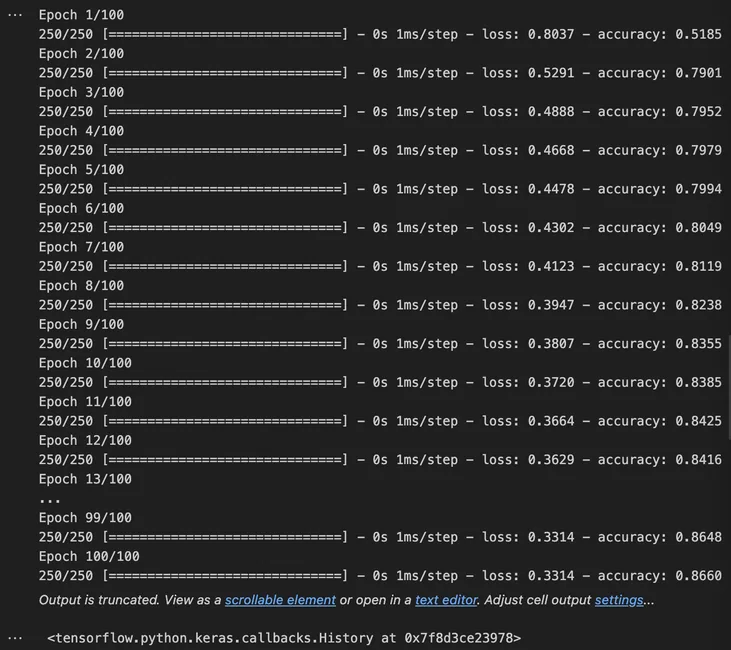Click the accuracy value 0.7994
The width and height of the screenshot is (731, 650).
coord(698,189)
